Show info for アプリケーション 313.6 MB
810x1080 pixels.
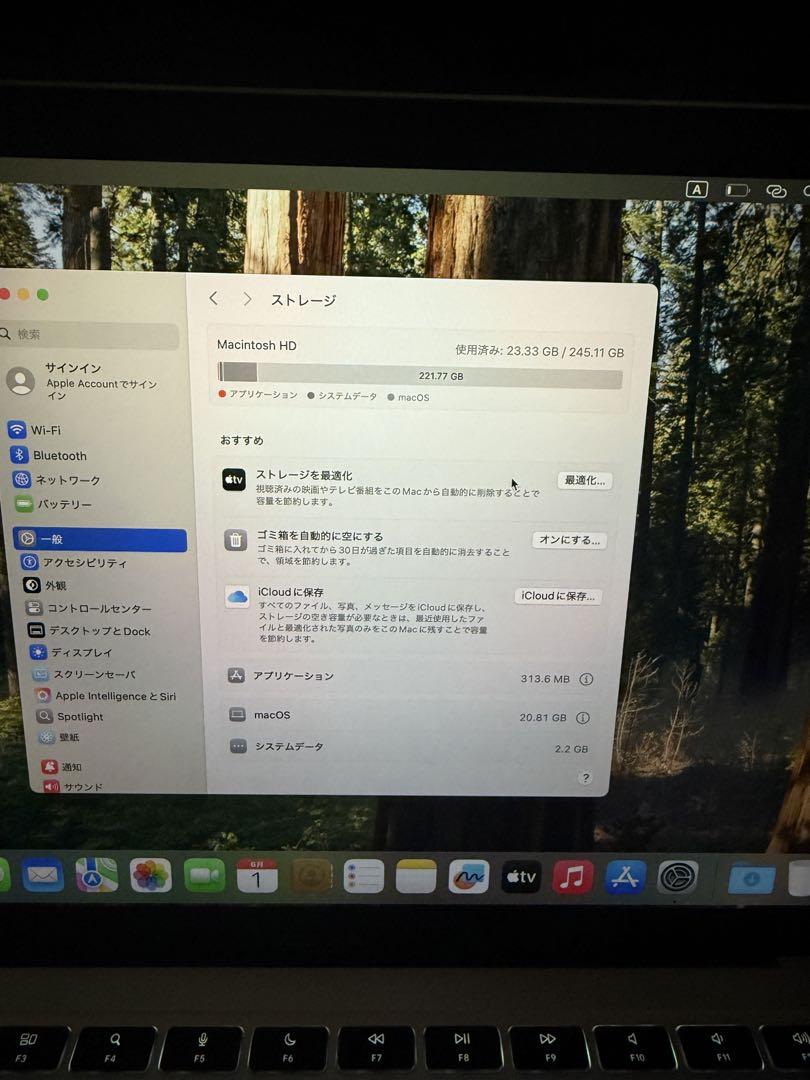586,679
